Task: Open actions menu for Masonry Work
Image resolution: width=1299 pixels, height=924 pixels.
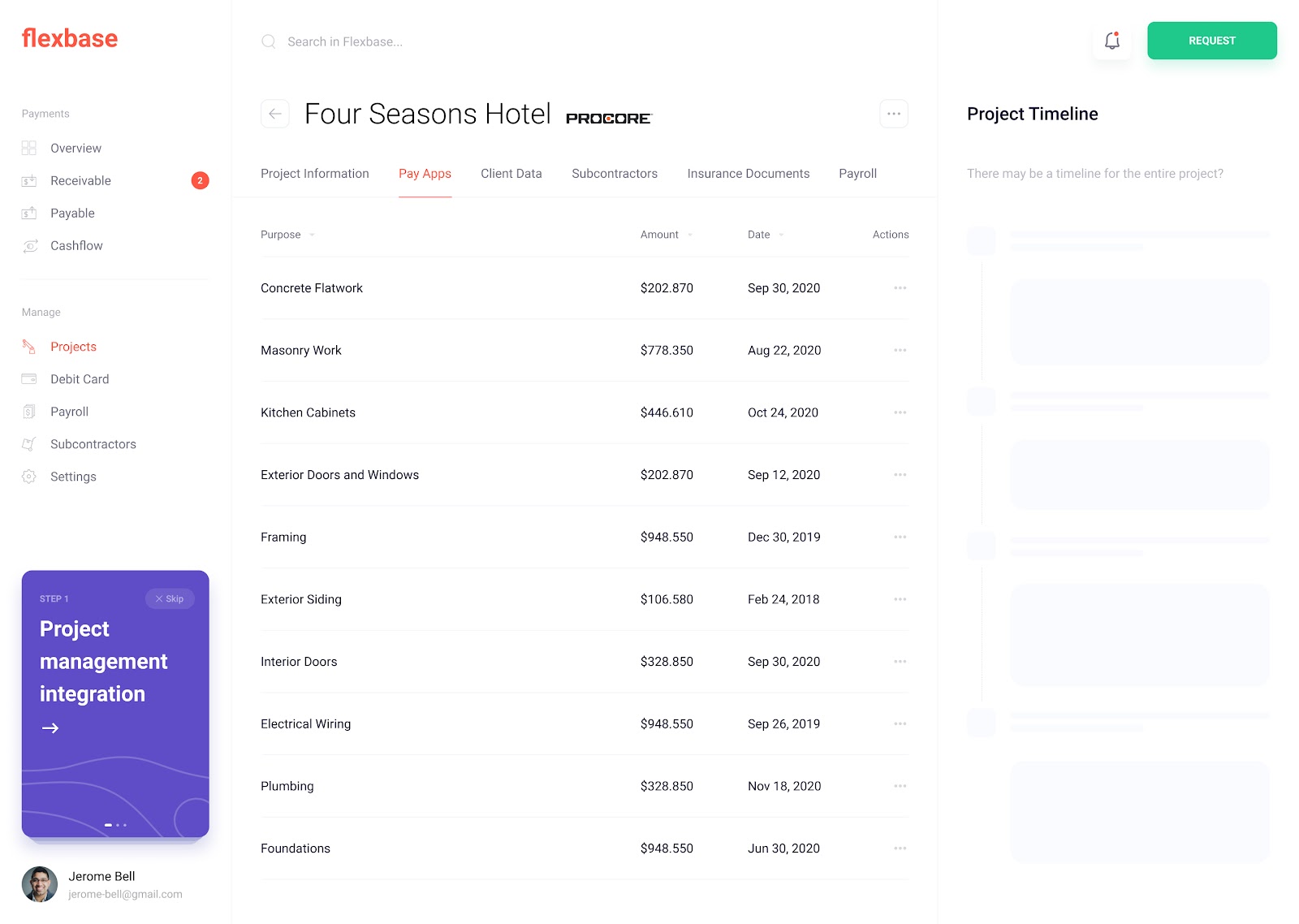Action: click(x=900, y=350)
